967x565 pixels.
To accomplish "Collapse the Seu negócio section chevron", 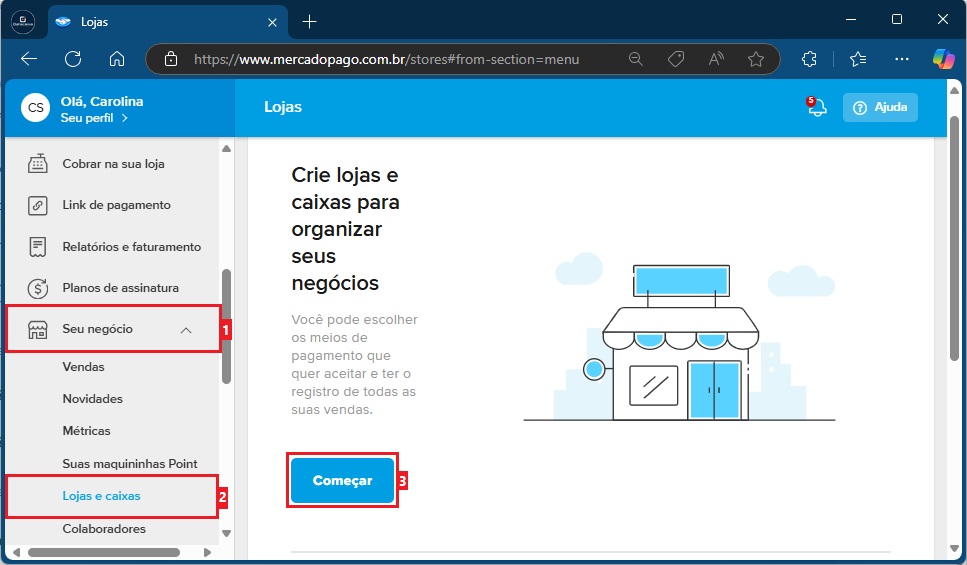I will (x=186, y=330).
